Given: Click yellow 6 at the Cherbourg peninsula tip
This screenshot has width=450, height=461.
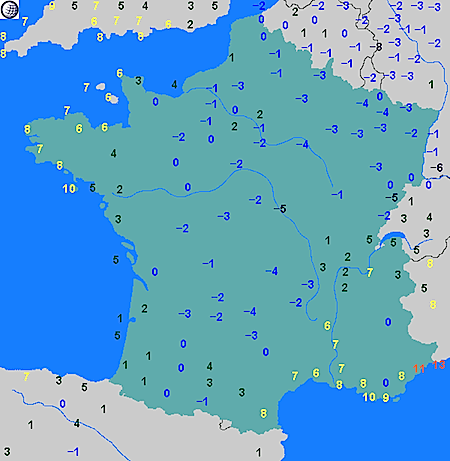Looking at the screenshot, I should click(120, 73).
